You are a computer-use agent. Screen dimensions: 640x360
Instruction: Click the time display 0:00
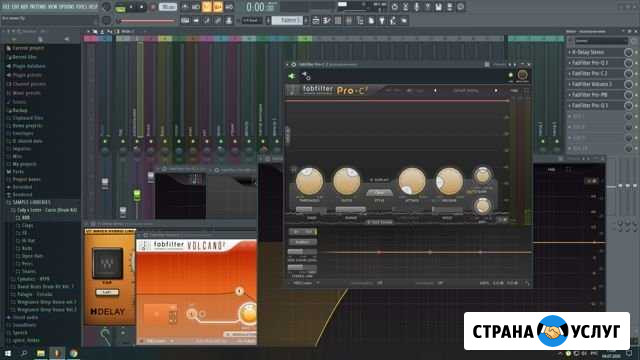click(256, 7)
